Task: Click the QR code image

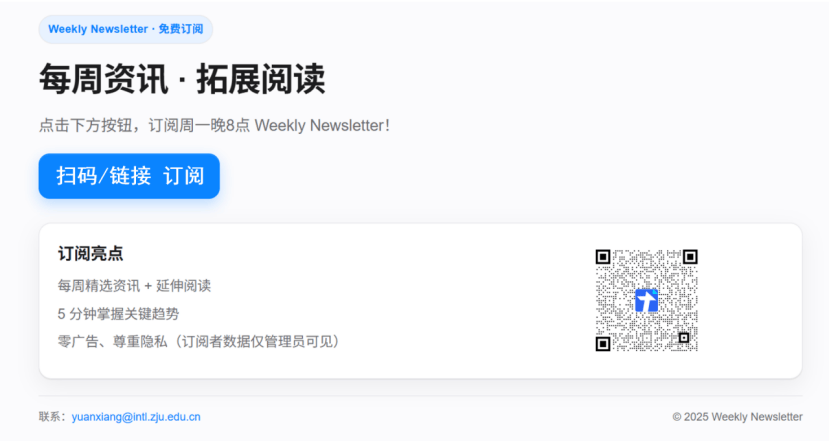Action: tap(646, 300)
